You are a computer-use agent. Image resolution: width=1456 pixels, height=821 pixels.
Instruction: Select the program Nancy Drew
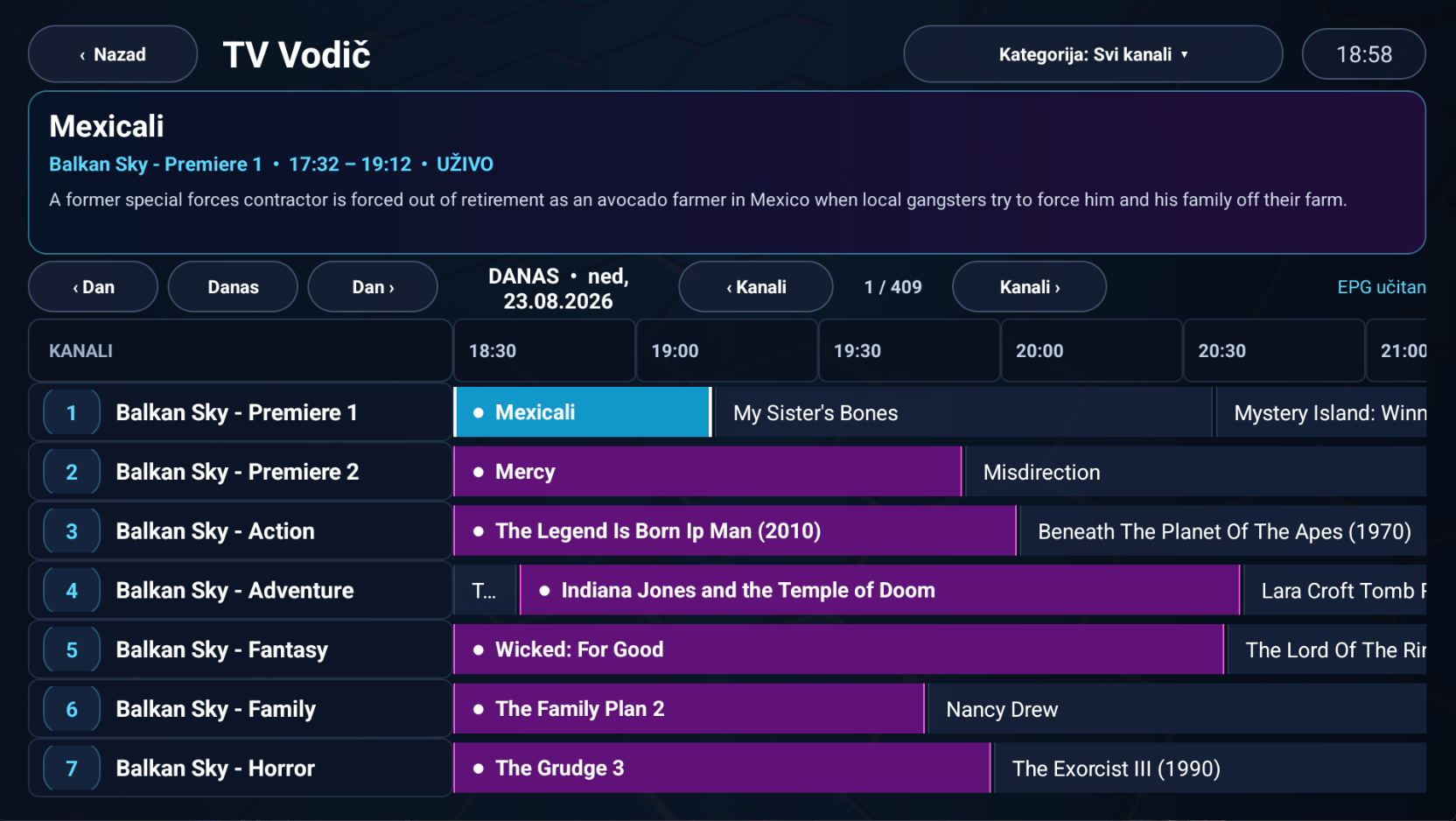(1178, 709)
